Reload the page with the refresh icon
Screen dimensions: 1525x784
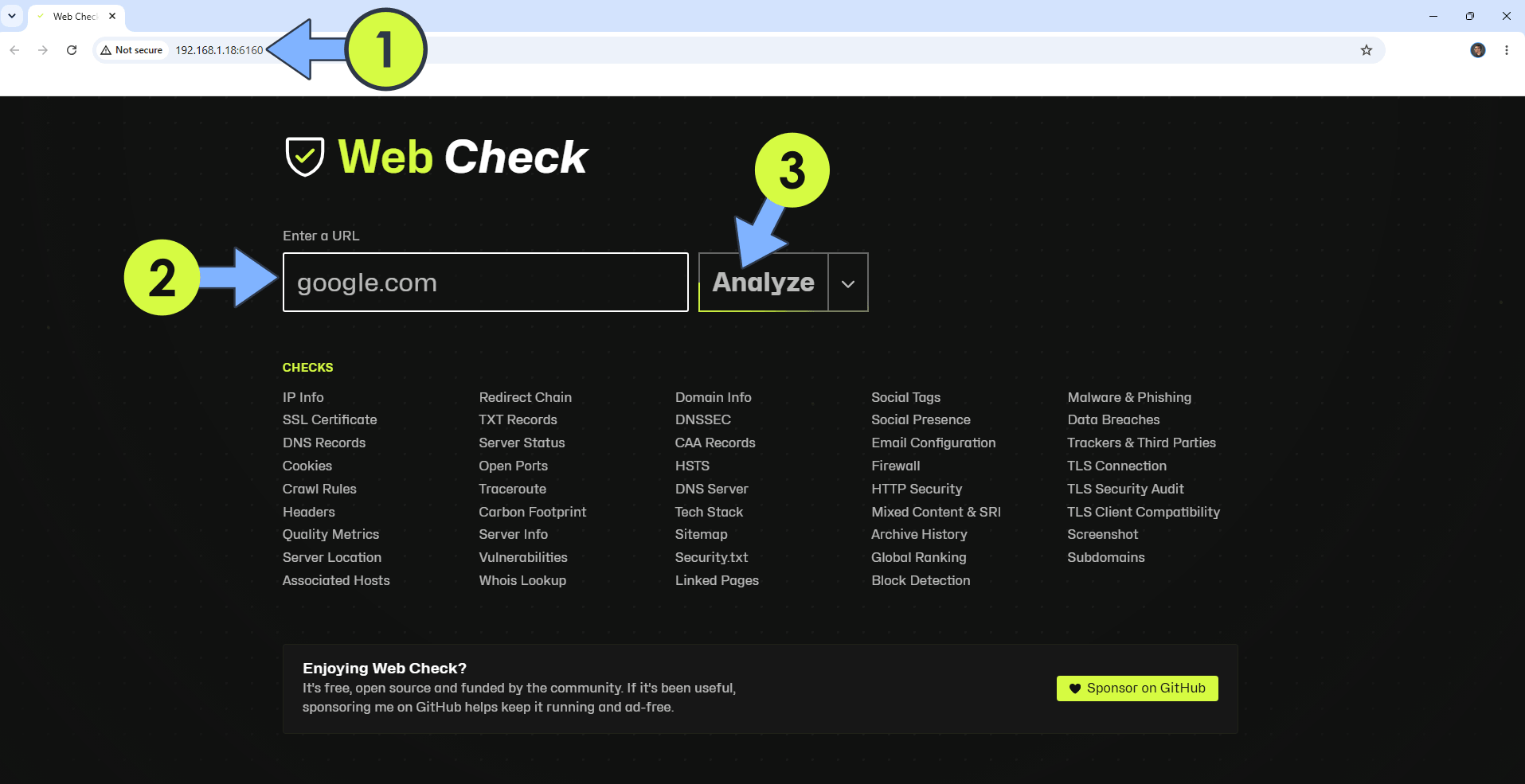tap(72, 50)
